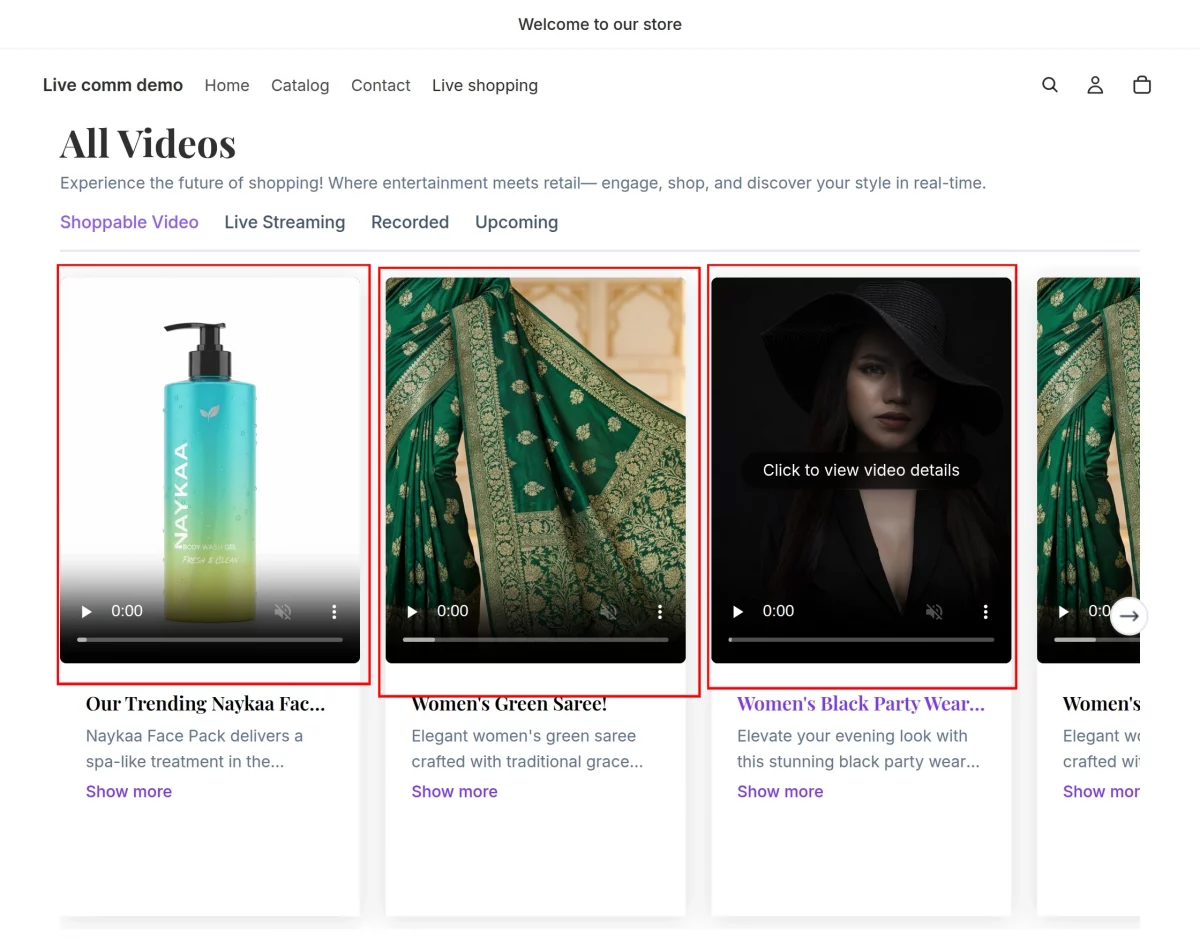Viewport: 1200px width, 943px height.
Task: Open the Our Trending Naykaa Fac... title
Action: [x=205, y=704]
